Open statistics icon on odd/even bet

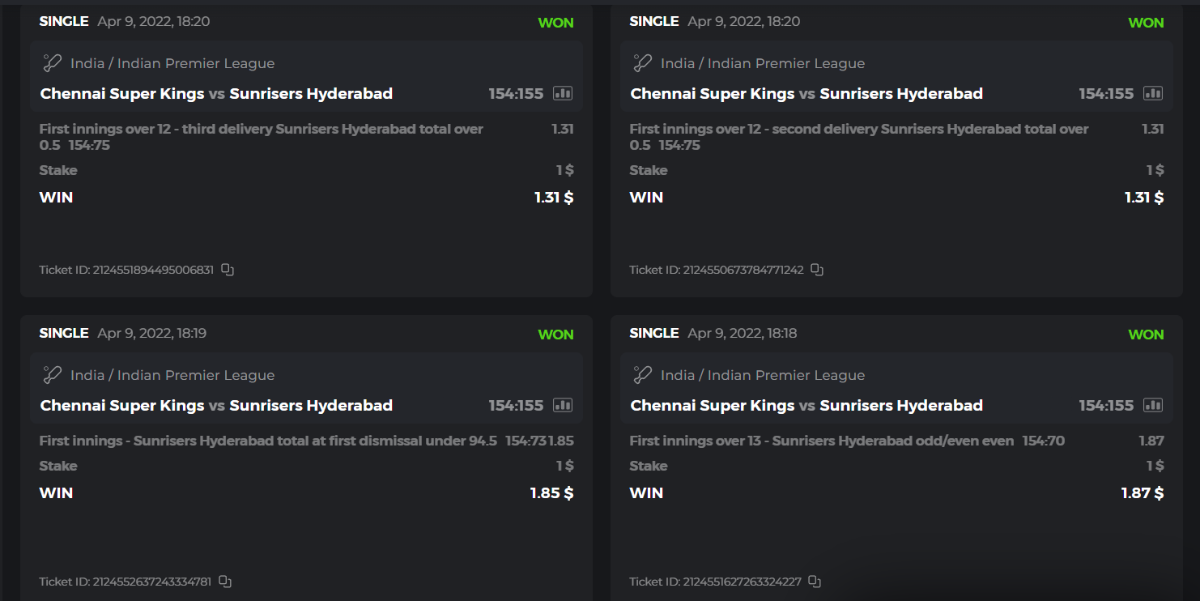tap(1153, 406)
